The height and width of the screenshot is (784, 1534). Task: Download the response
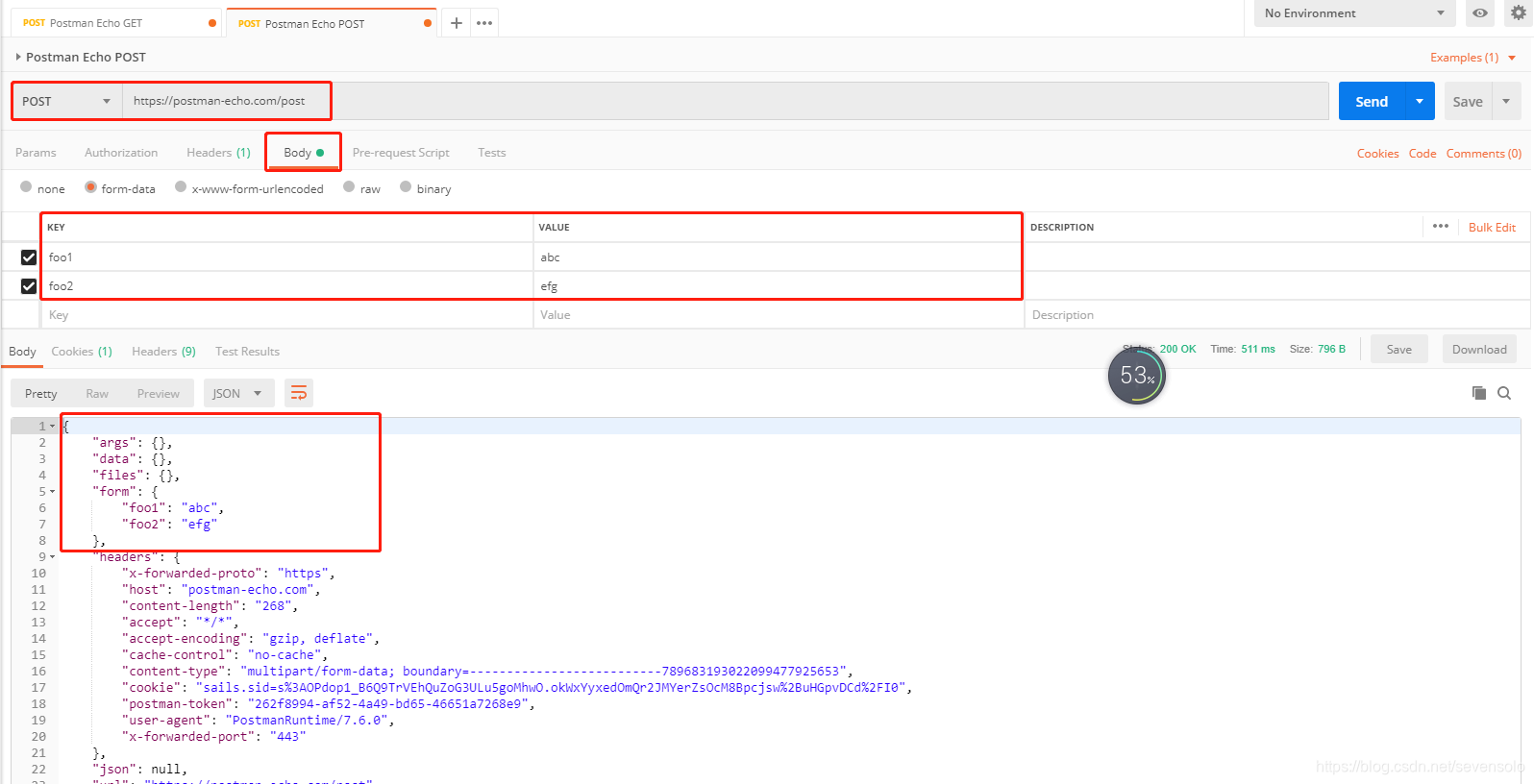coord(1479,350)
